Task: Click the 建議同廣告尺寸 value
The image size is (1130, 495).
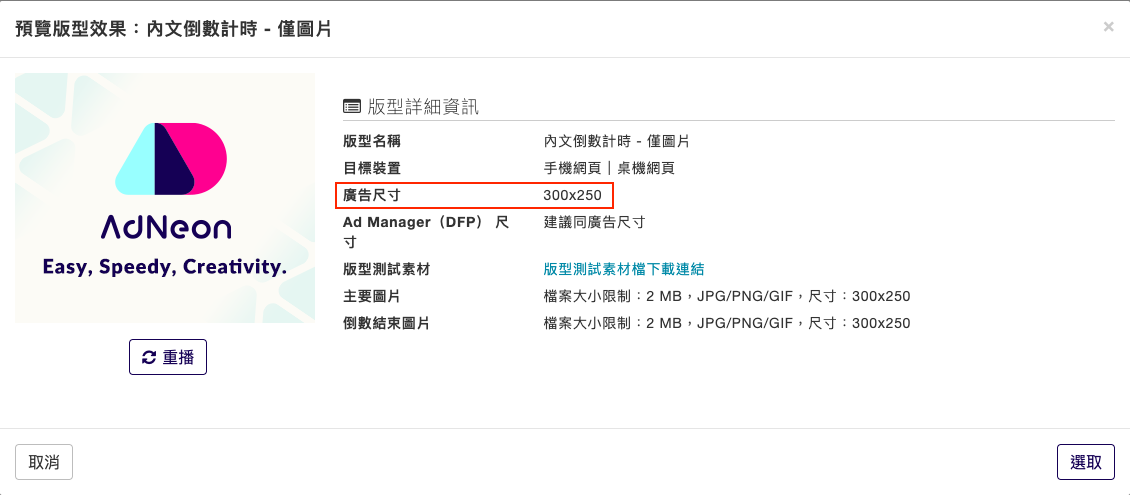Action: (595, 222)
